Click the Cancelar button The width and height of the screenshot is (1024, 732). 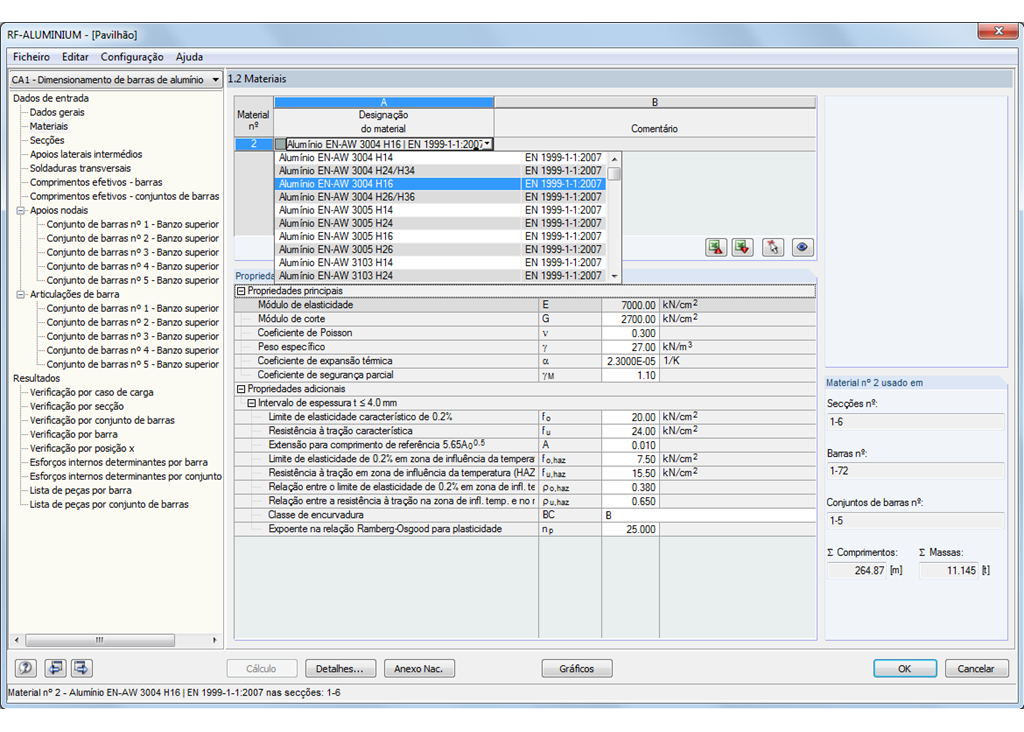(x=976, y=669)
